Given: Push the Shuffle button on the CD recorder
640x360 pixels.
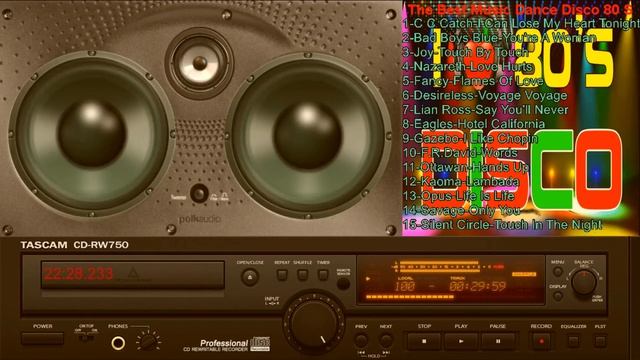Looking at the screenshot, I should click(x=302, y=275).
